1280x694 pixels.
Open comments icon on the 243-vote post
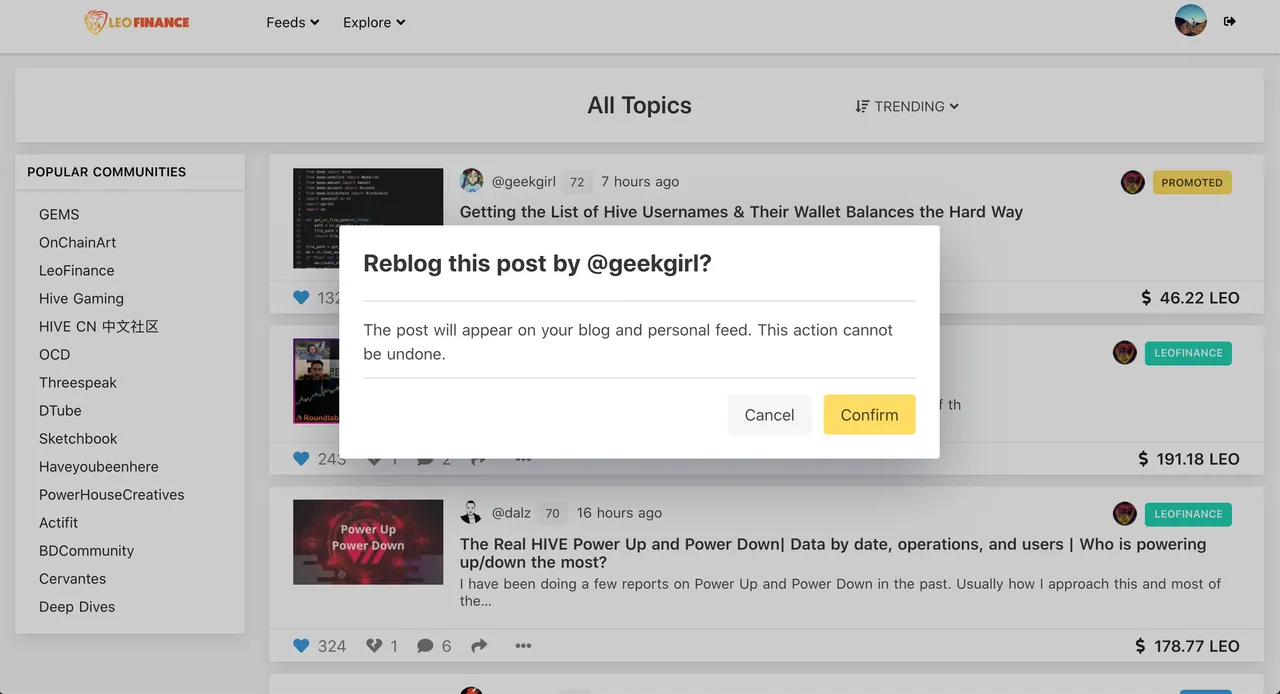pyautogui.click(x=425, y=459)
